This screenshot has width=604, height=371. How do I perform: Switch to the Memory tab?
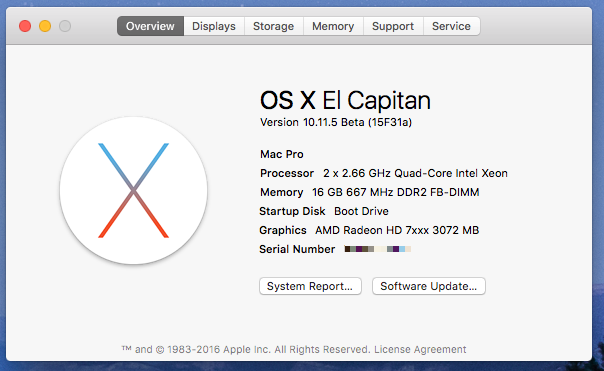[333, 26]
